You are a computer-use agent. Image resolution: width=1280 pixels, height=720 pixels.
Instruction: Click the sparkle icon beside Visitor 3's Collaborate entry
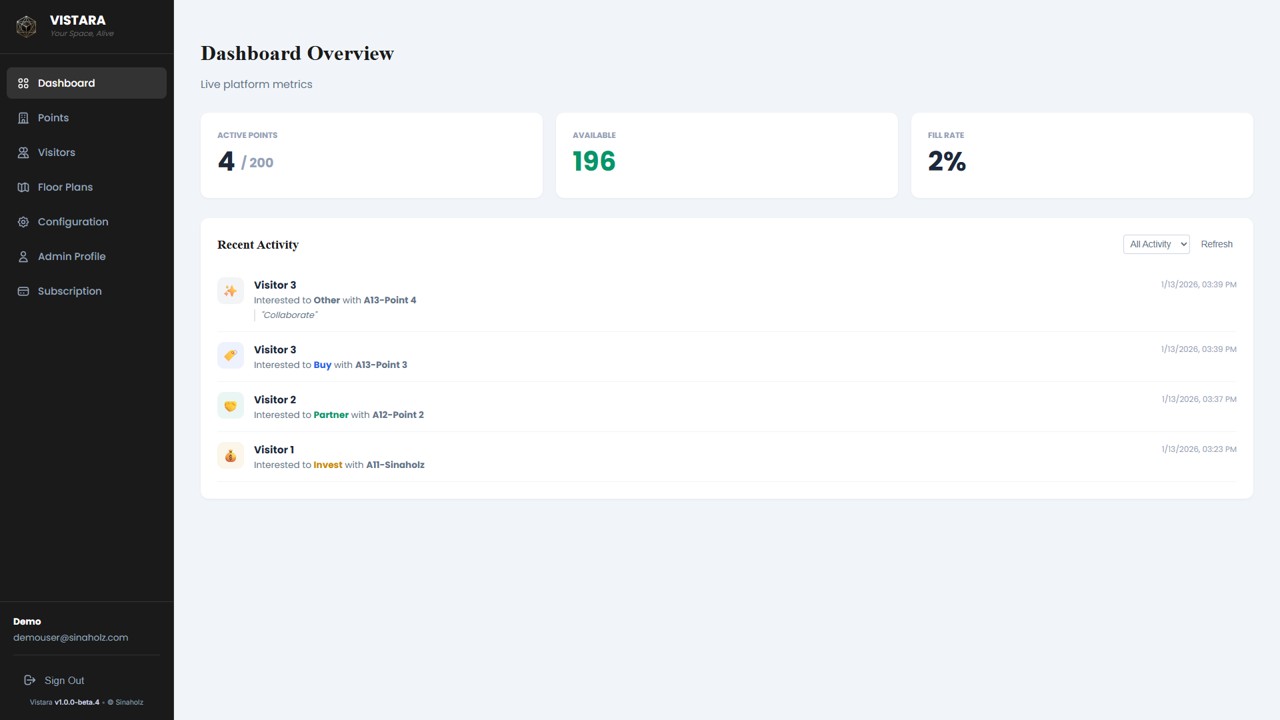[230, 290]
